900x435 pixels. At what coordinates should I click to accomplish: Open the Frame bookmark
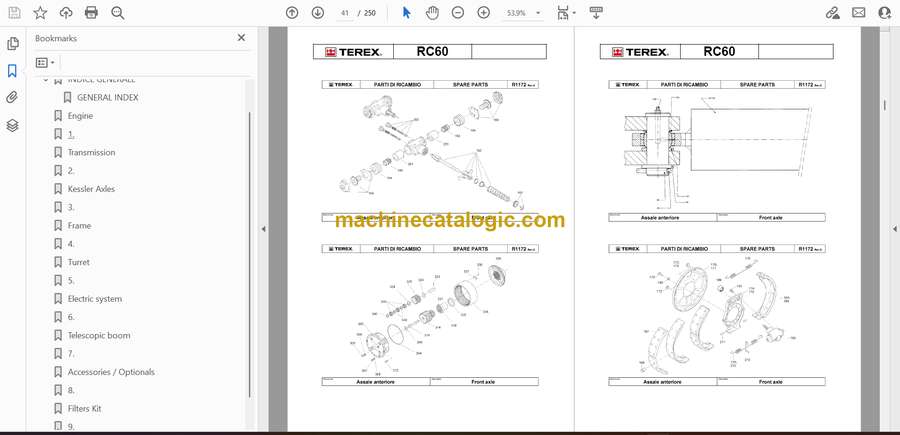[x=79, y=226]
